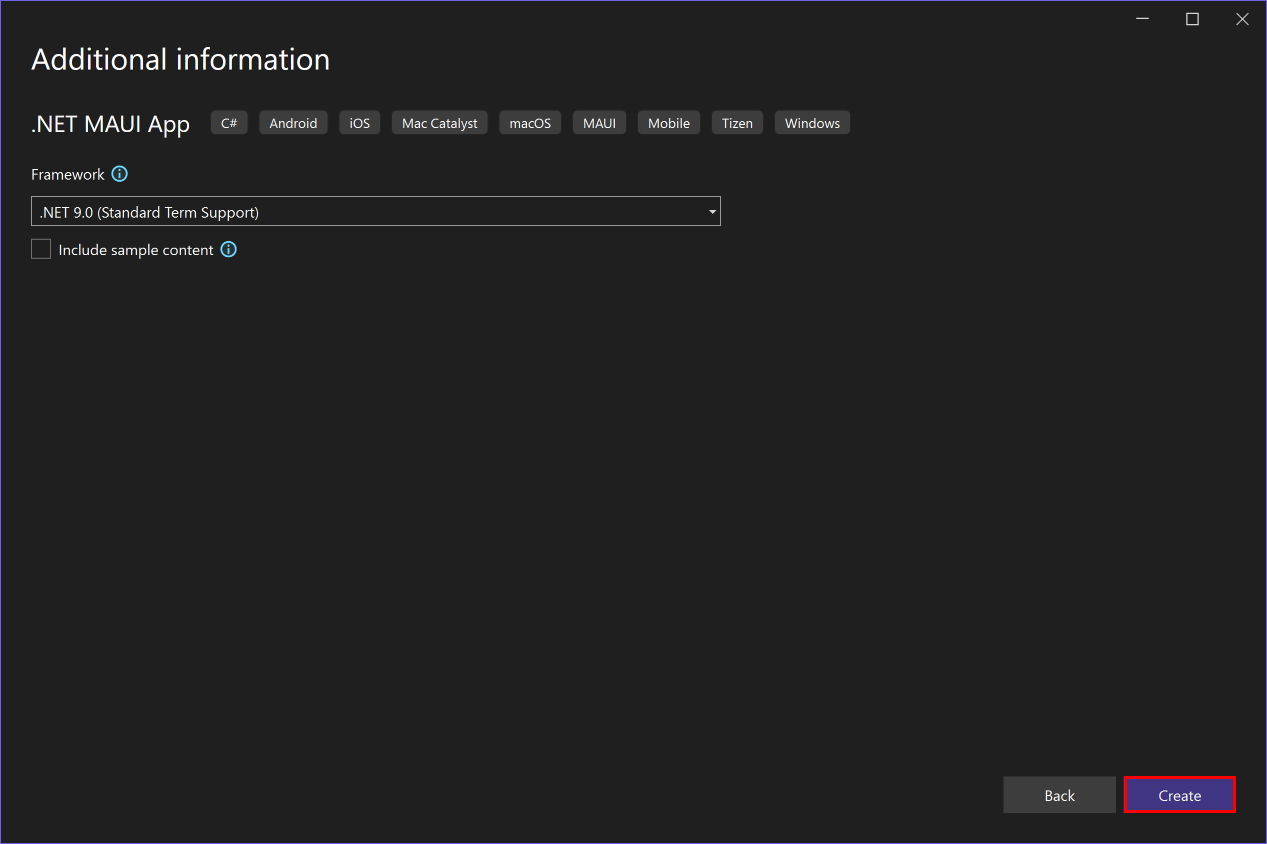The image size is (1267, 844).
Task: Maximize the dialog window
Action: pyautogui.click(x=1192, y=18)
